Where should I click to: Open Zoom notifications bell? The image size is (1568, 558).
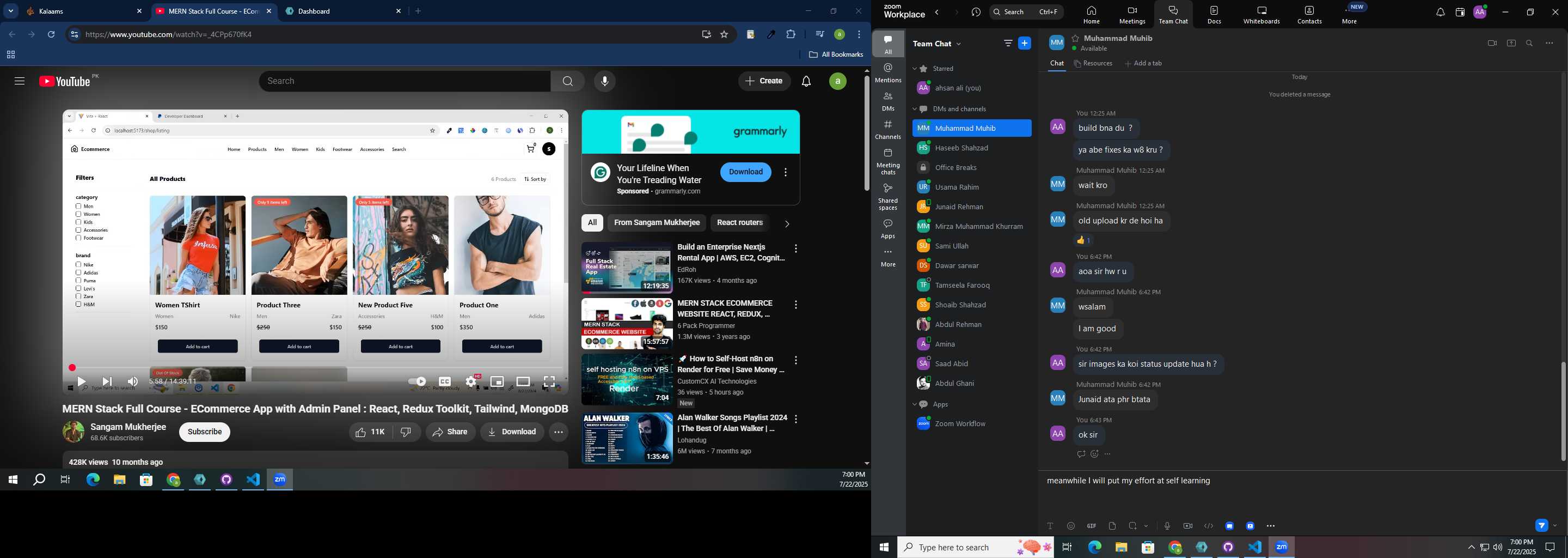(x=1440, y=12)
